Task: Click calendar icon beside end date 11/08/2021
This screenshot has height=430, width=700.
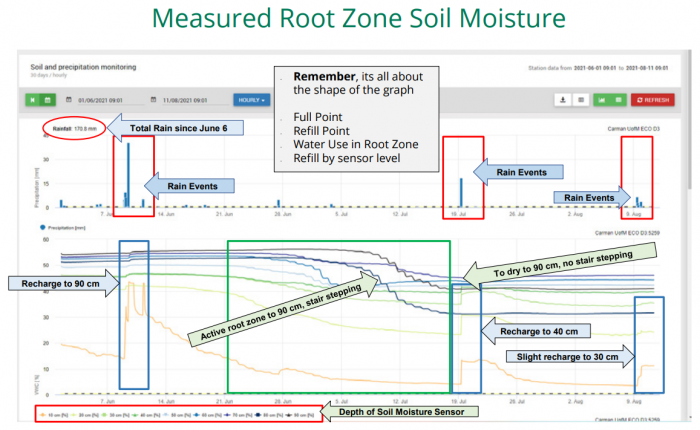Action: tap(152, 100)
